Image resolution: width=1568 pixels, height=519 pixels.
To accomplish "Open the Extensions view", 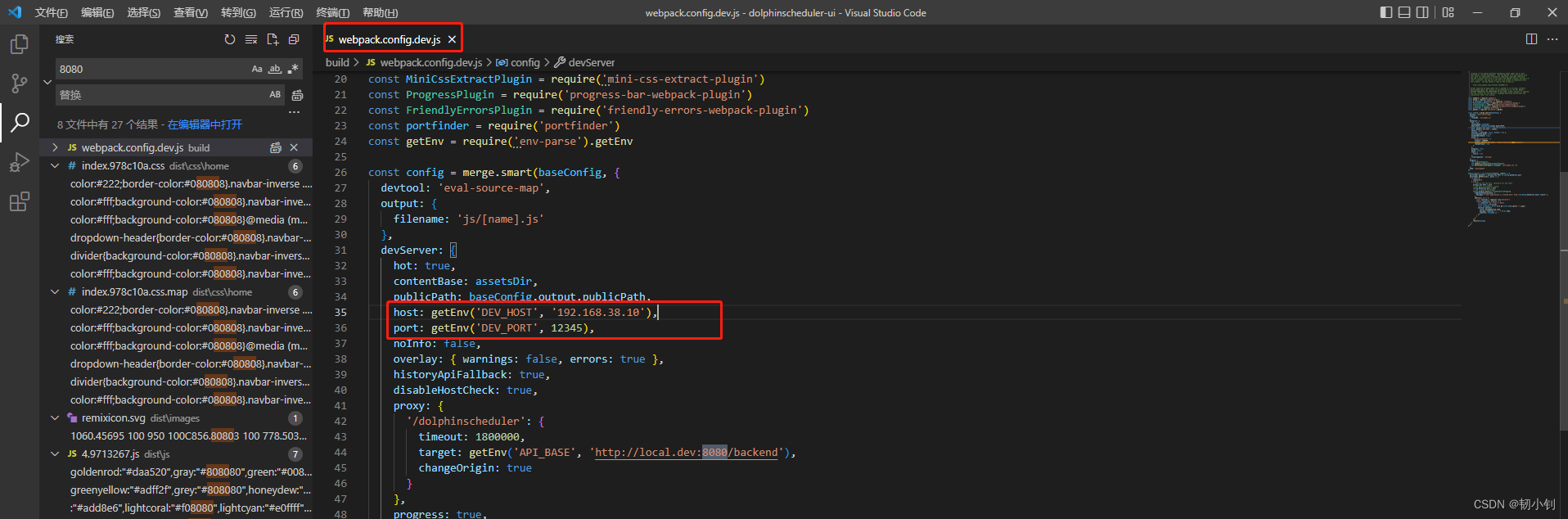I will pyautogui.click(x=19, y=201).
